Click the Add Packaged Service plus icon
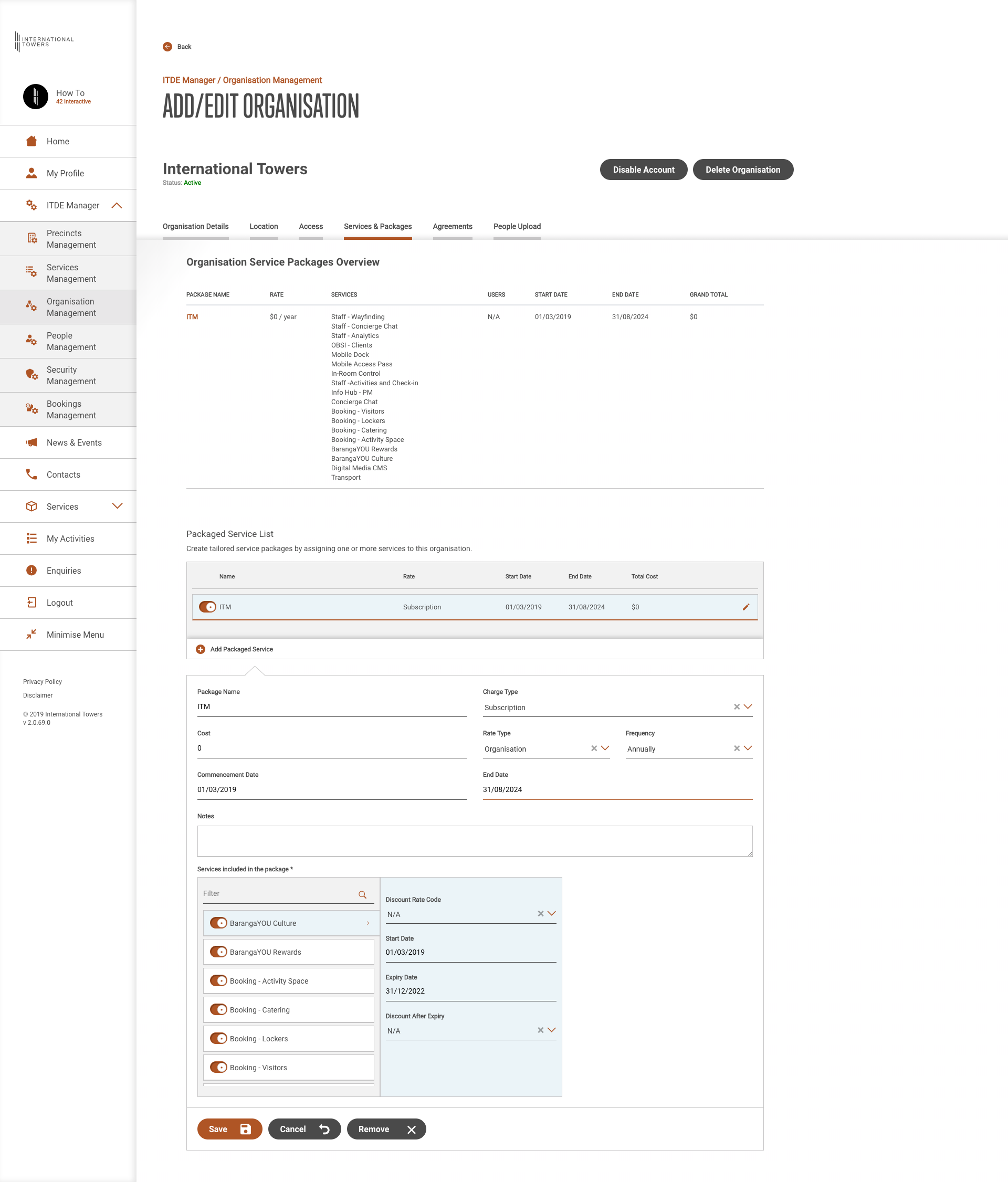The height and width of the screenshot is (1182, 1008). tap(200, 649)
